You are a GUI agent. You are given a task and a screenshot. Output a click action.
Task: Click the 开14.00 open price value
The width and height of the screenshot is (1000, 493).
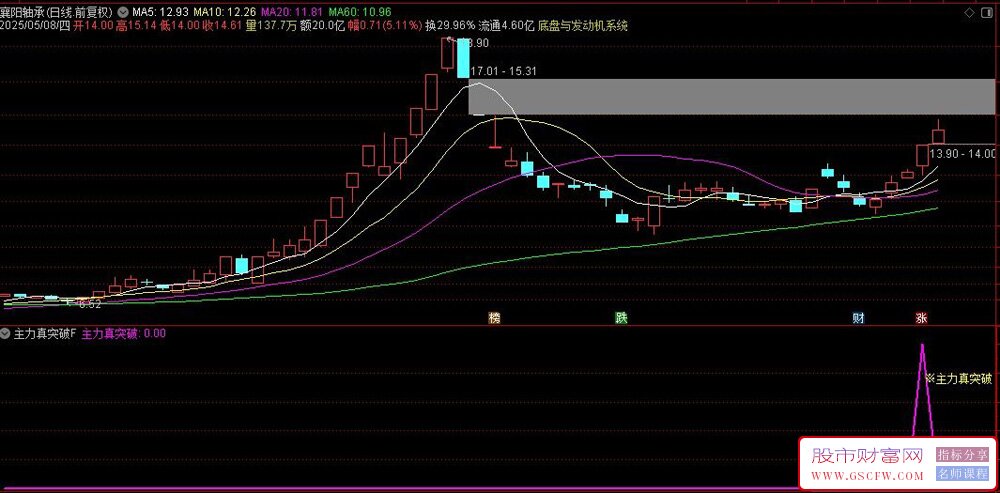click(94, 26)
